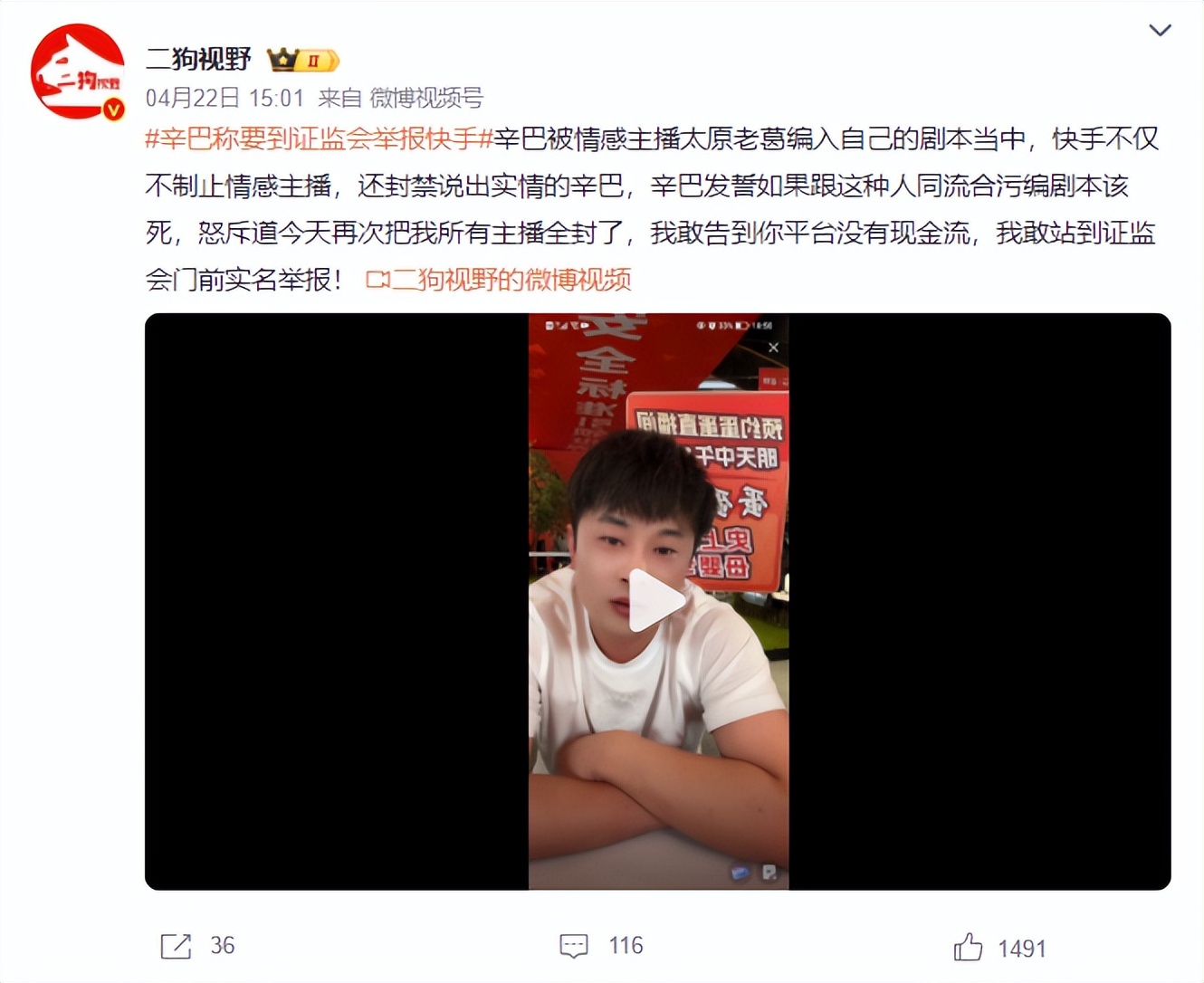Click the black area of video thumbnail
This screenshot has height=983, width=1204.
pyautogui.click(x=337, y=601)
